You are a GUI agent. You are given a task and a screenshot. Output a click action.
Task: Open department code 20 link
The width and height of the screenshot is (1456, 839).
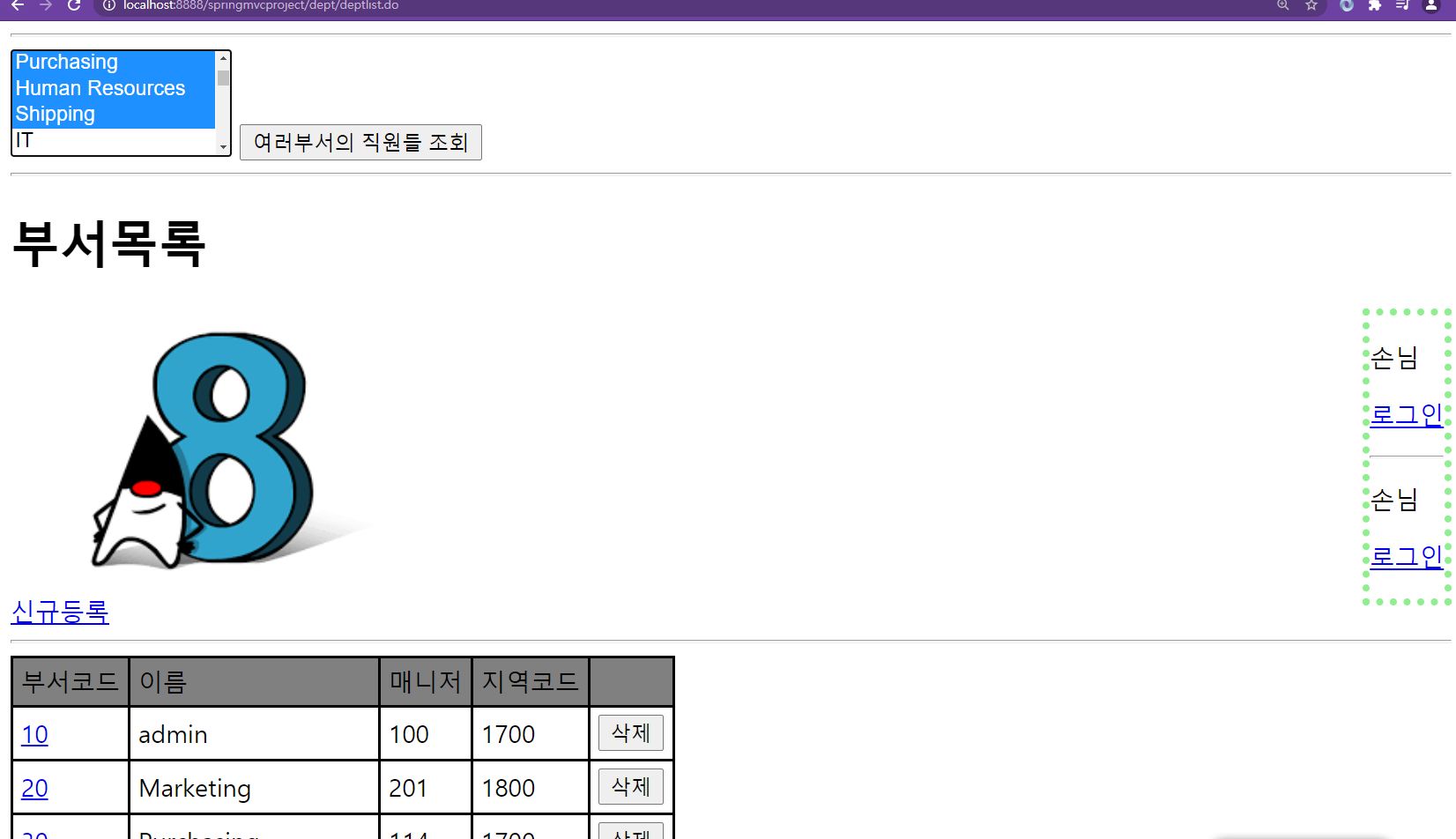(34, 788)
